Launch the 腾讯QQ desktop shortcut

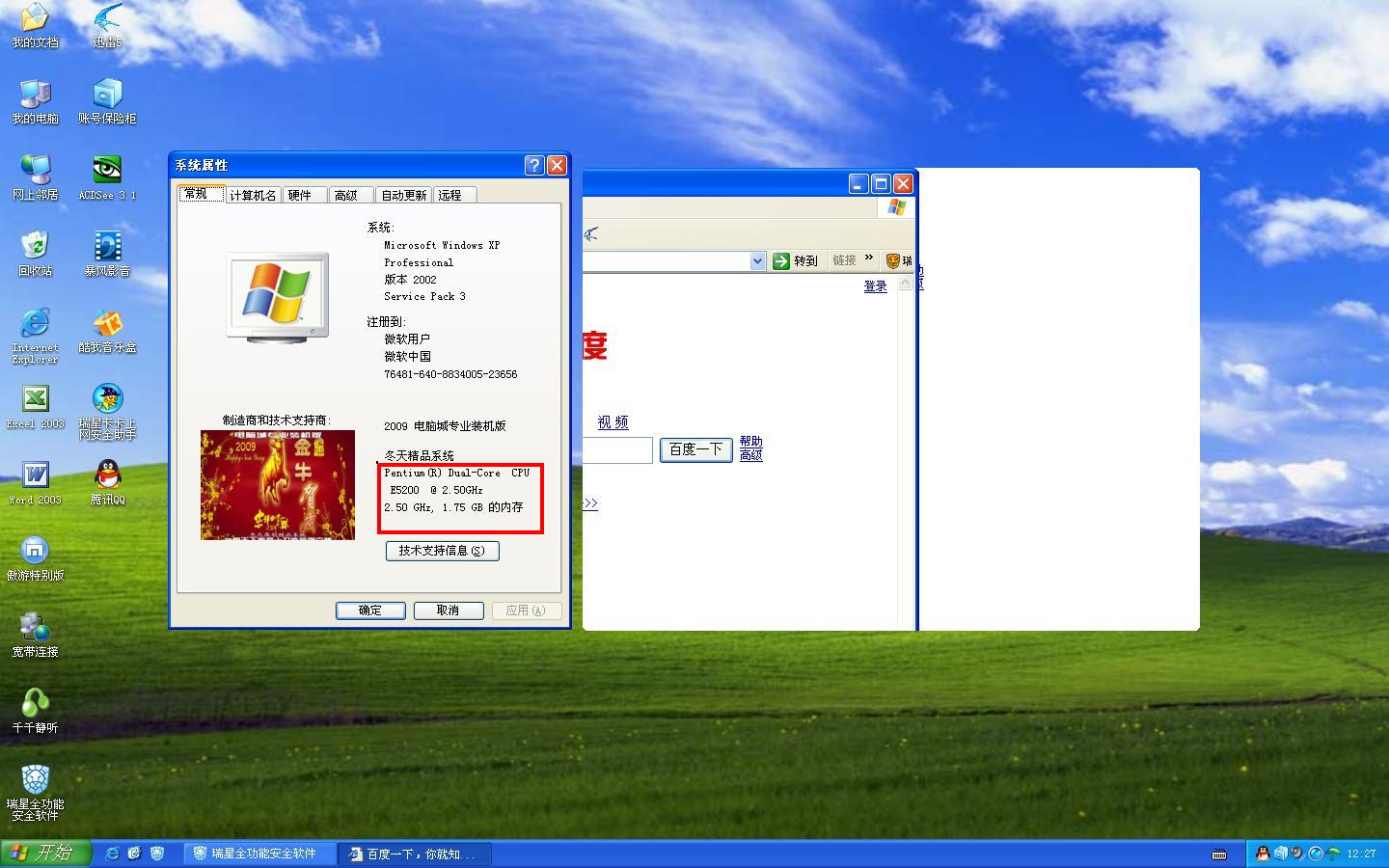point(107,482)
